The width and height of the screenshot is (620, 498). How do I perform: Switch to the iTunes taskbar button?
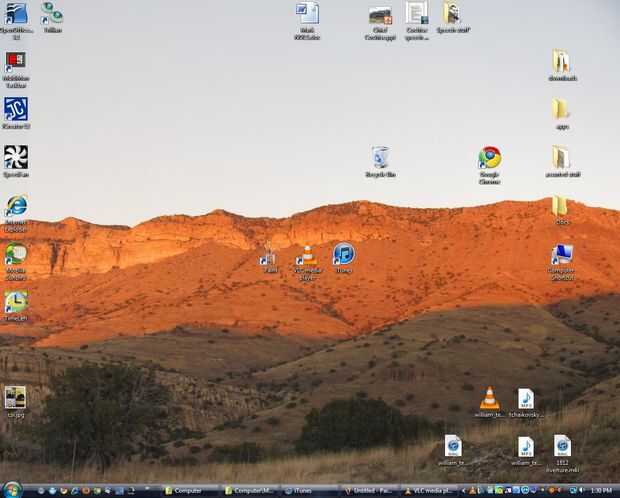310,491
